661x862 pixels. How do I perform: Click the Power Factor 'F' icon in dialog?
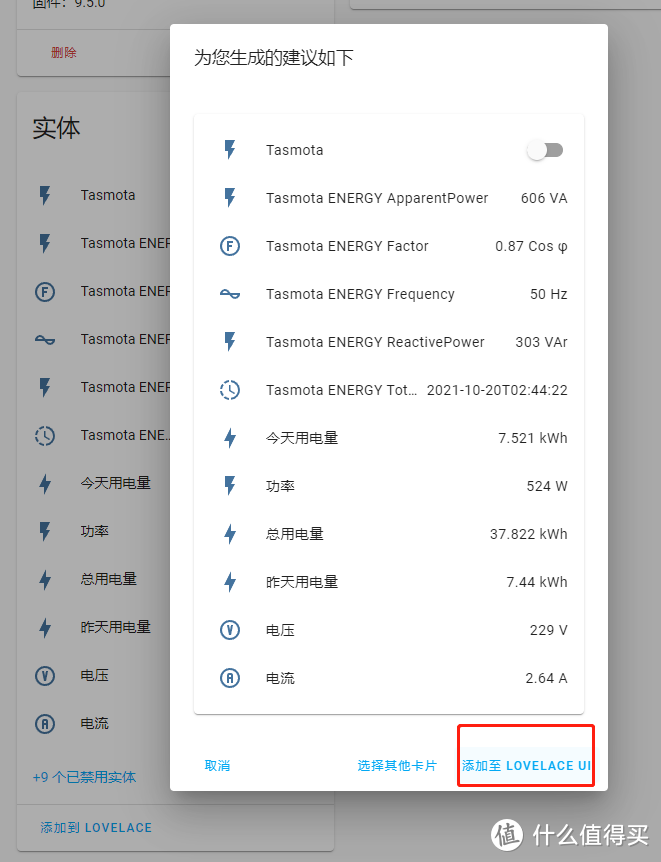[230, 246]
